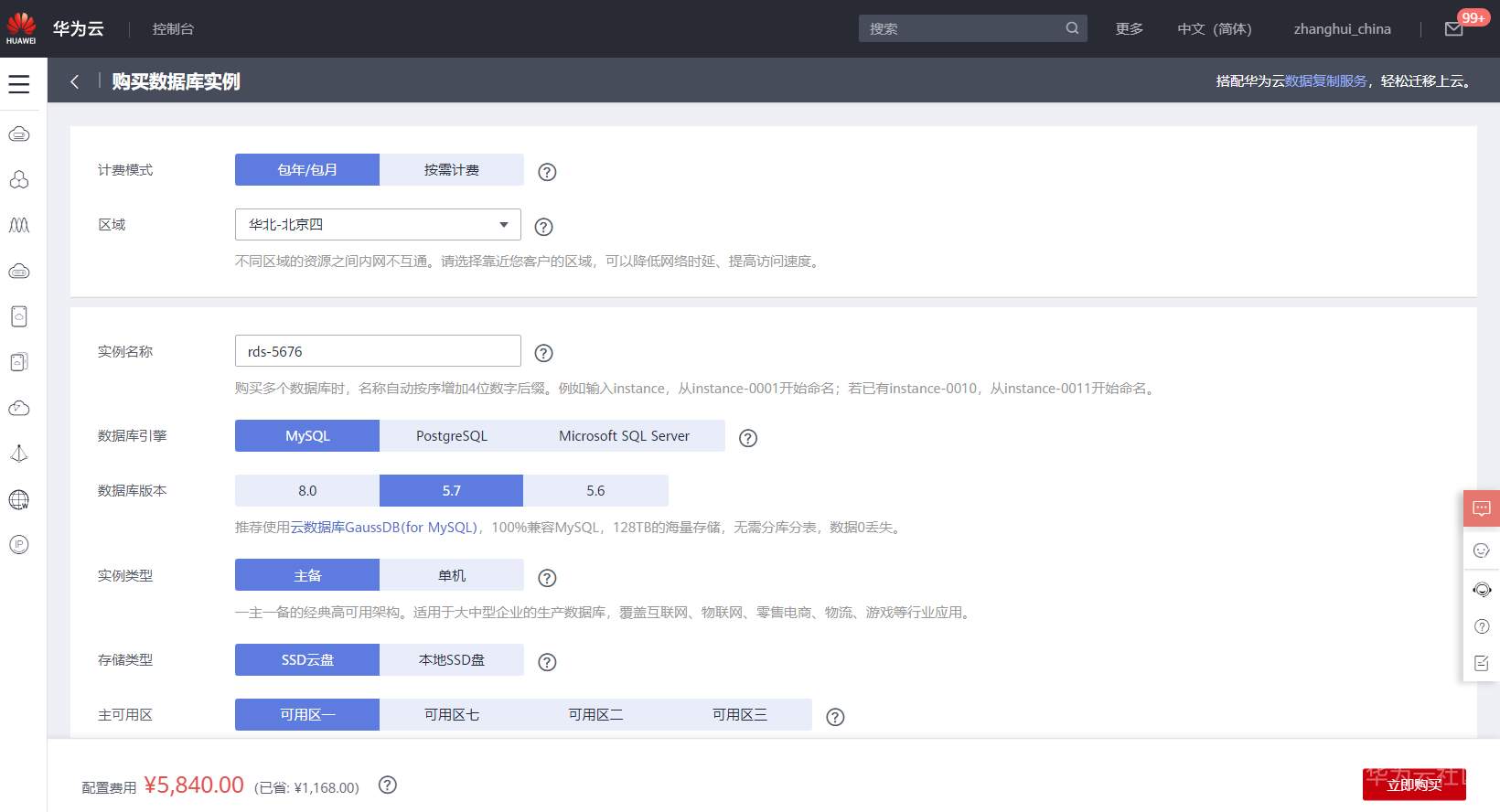Open the hamburger navigation menu
This screenshot has width=1500, height=812.
click(x=19, y=84)
